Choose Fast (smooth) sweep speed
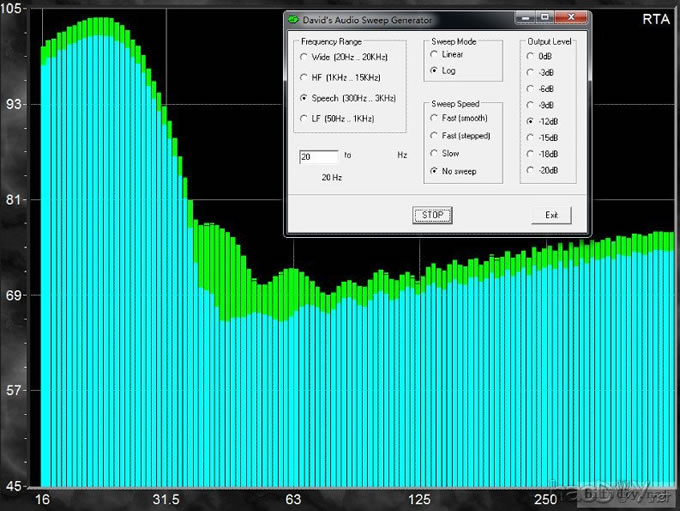The height and width of the screenshot is (511, 680). click(x=433, y=119)
